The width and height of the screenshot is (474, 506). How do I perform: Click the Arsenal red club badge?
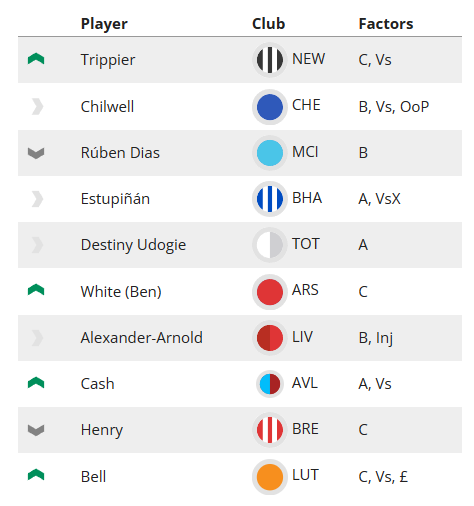tap(270, 292)
